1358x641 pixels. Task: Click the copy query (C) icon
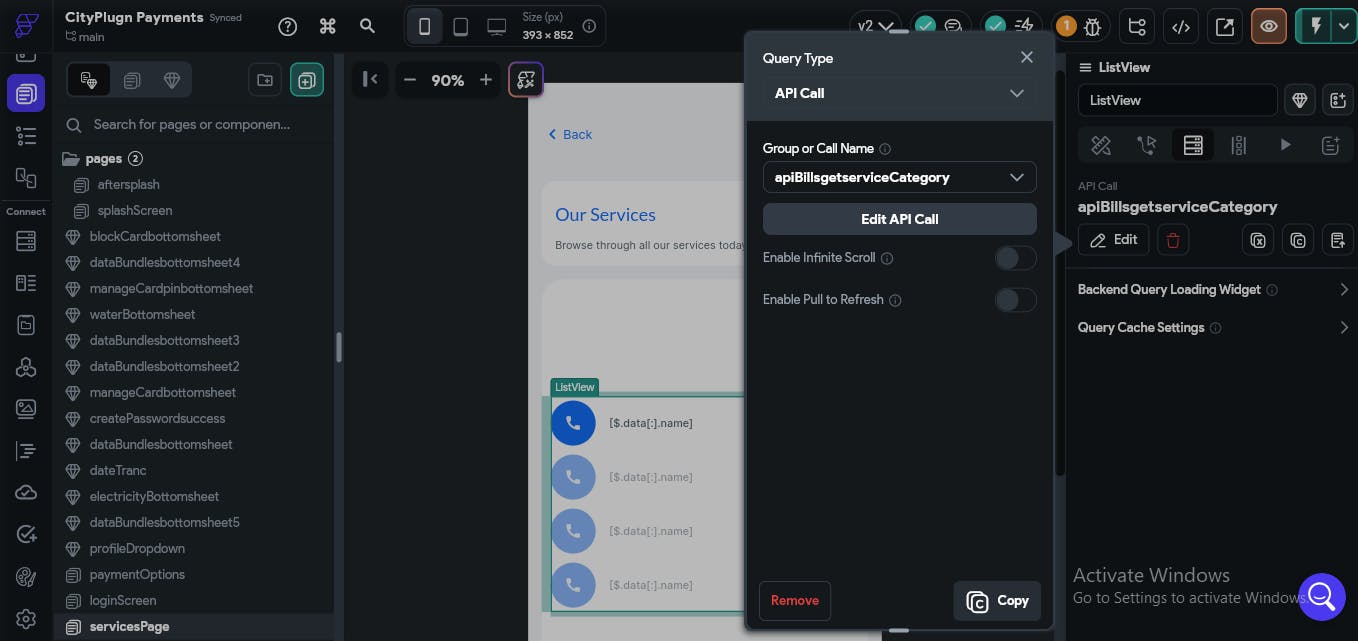(1298, 240)
